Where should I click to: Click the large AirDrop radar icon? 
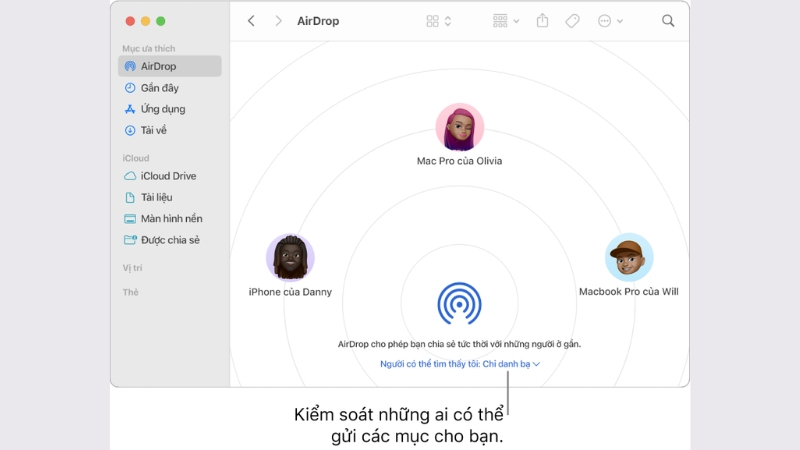(459, 304)
